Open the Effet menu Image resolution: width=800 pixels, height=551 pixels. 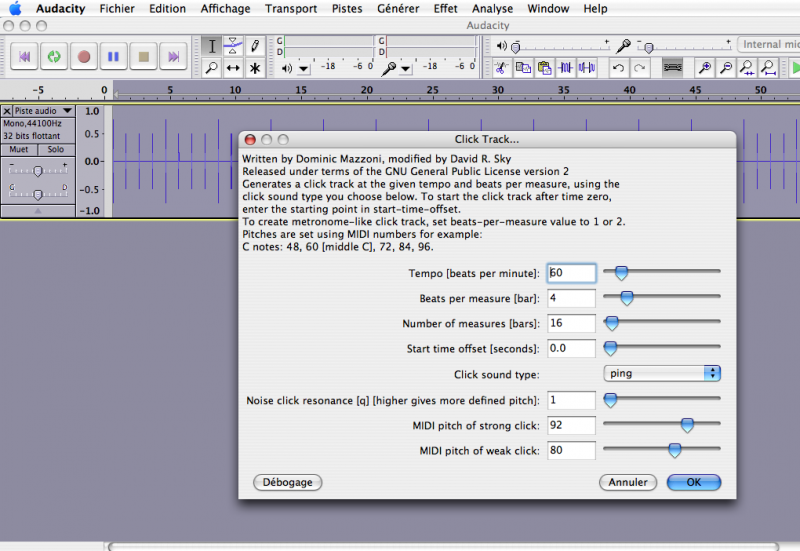(445, 9)
